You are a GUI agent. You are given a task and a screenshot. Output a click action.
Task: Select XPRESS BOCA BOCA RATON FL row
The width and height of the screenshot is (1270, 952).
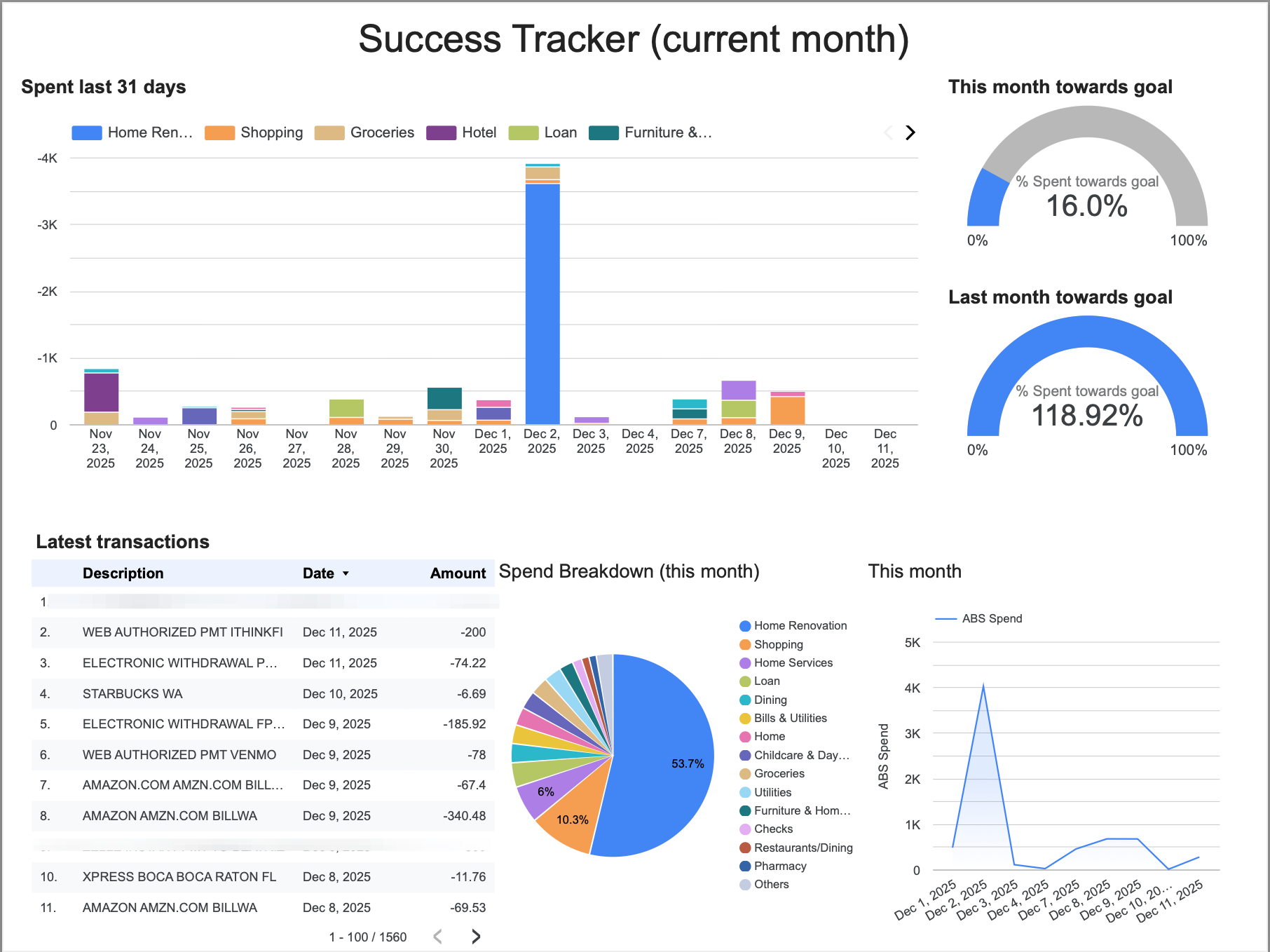point(263,877)
